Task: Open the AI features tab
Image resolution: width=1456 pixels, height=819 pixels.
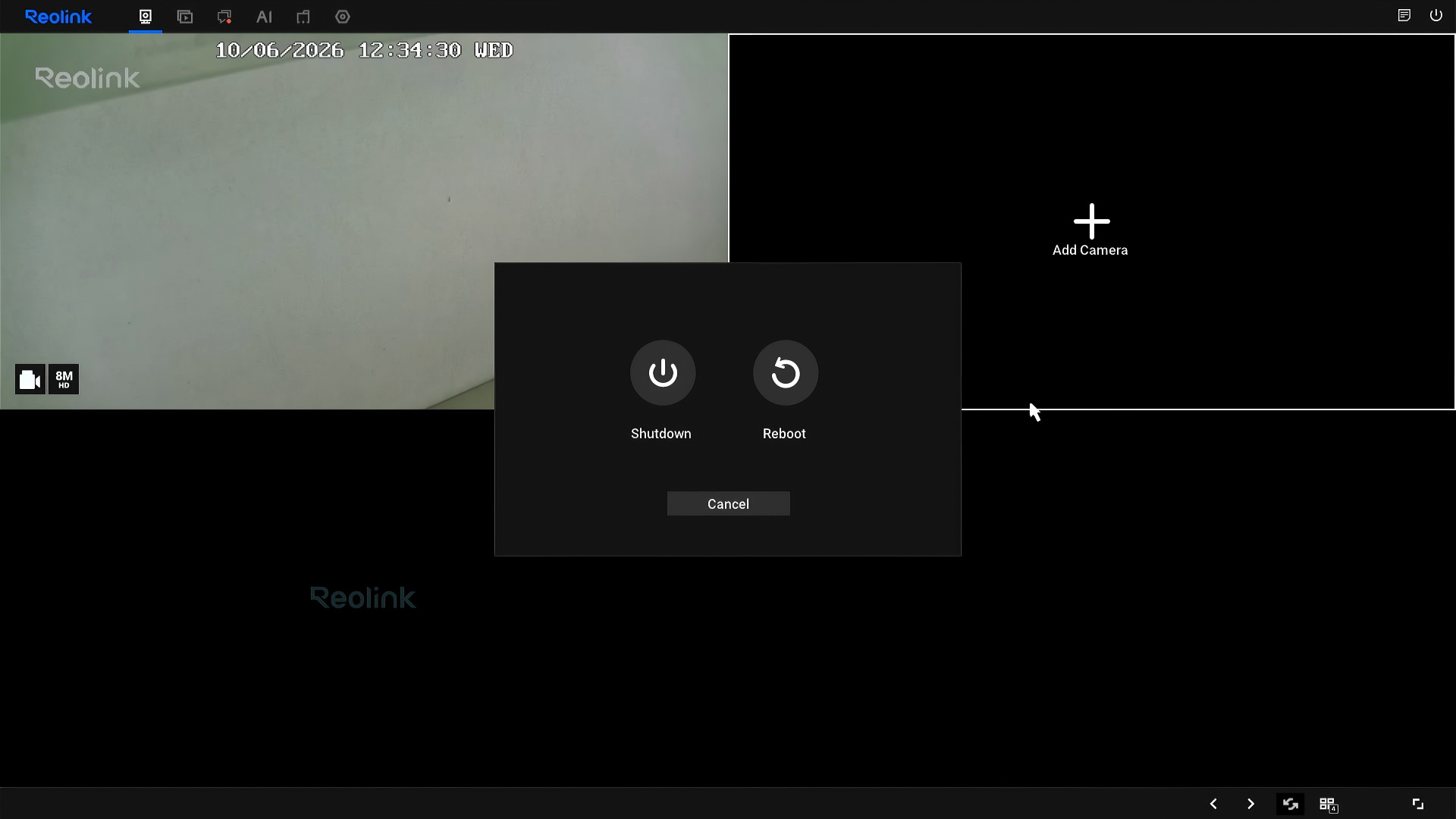Action: [264, 16]
